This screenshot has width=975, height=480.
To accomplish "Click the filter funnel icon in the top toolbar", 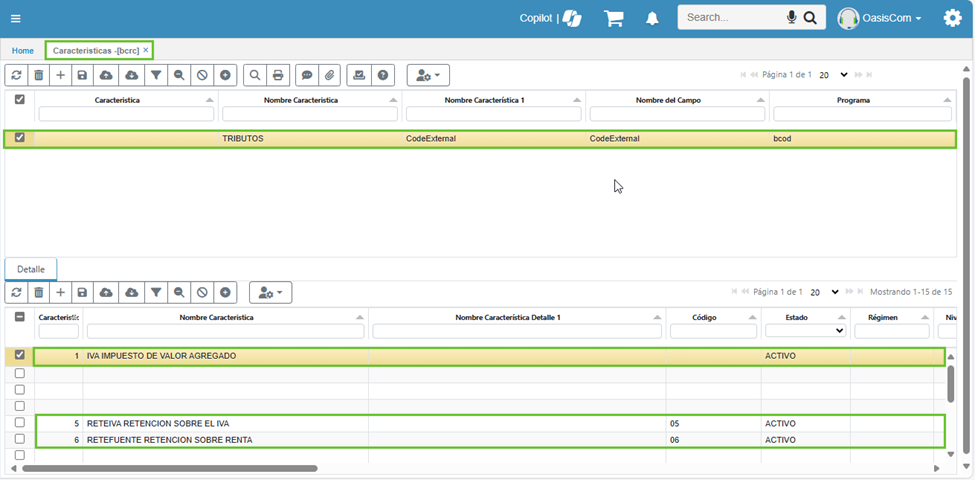I will (156, 75).
